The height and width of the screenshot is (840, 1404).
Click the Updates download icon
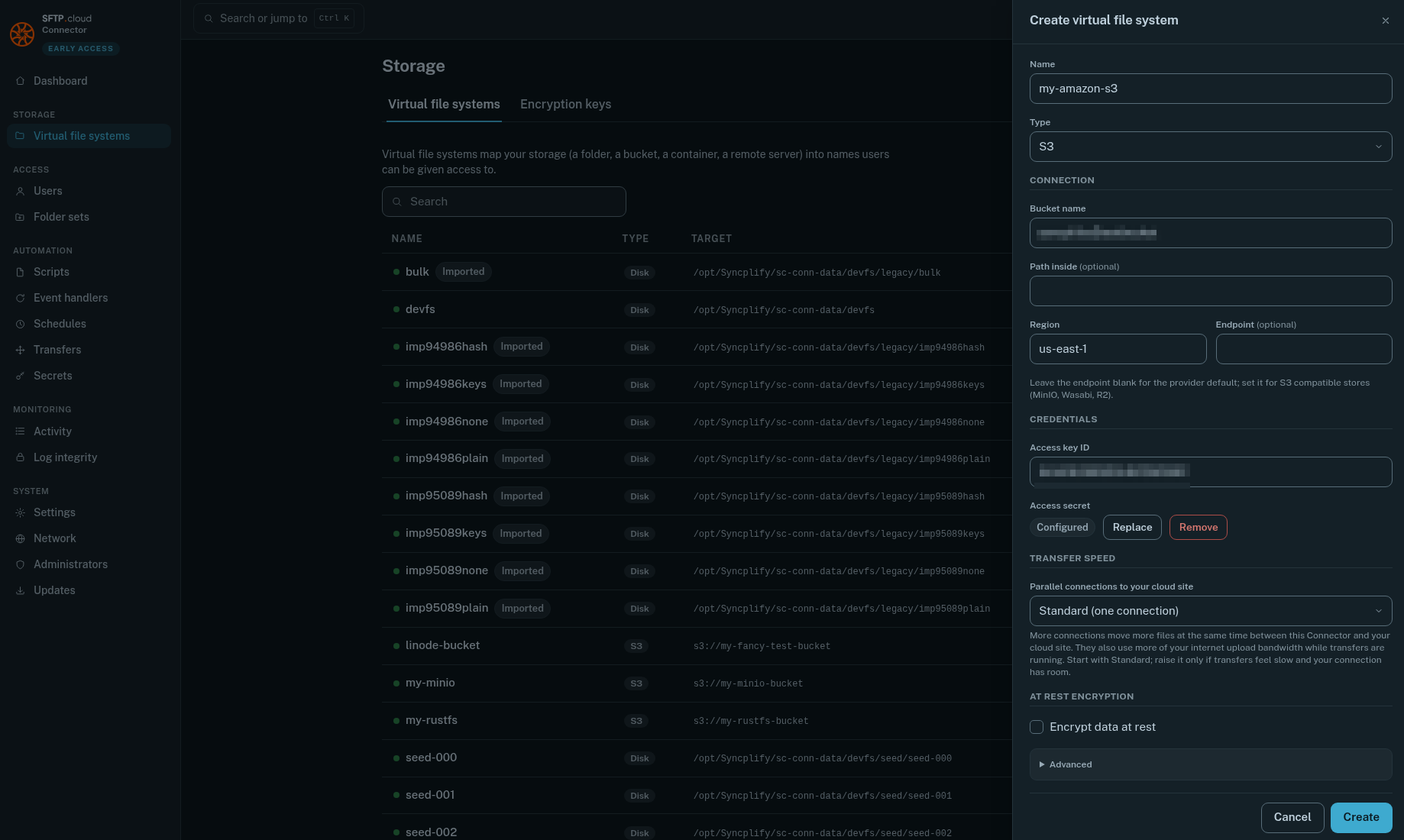(20, 590)
